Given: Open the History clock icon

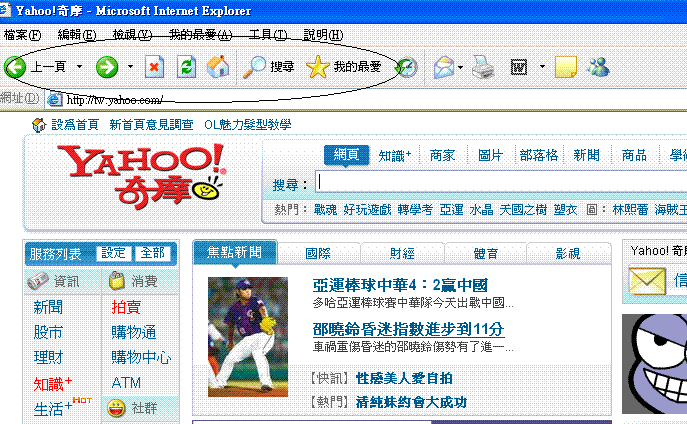Looking at the screenshot, I should (406, 67).
